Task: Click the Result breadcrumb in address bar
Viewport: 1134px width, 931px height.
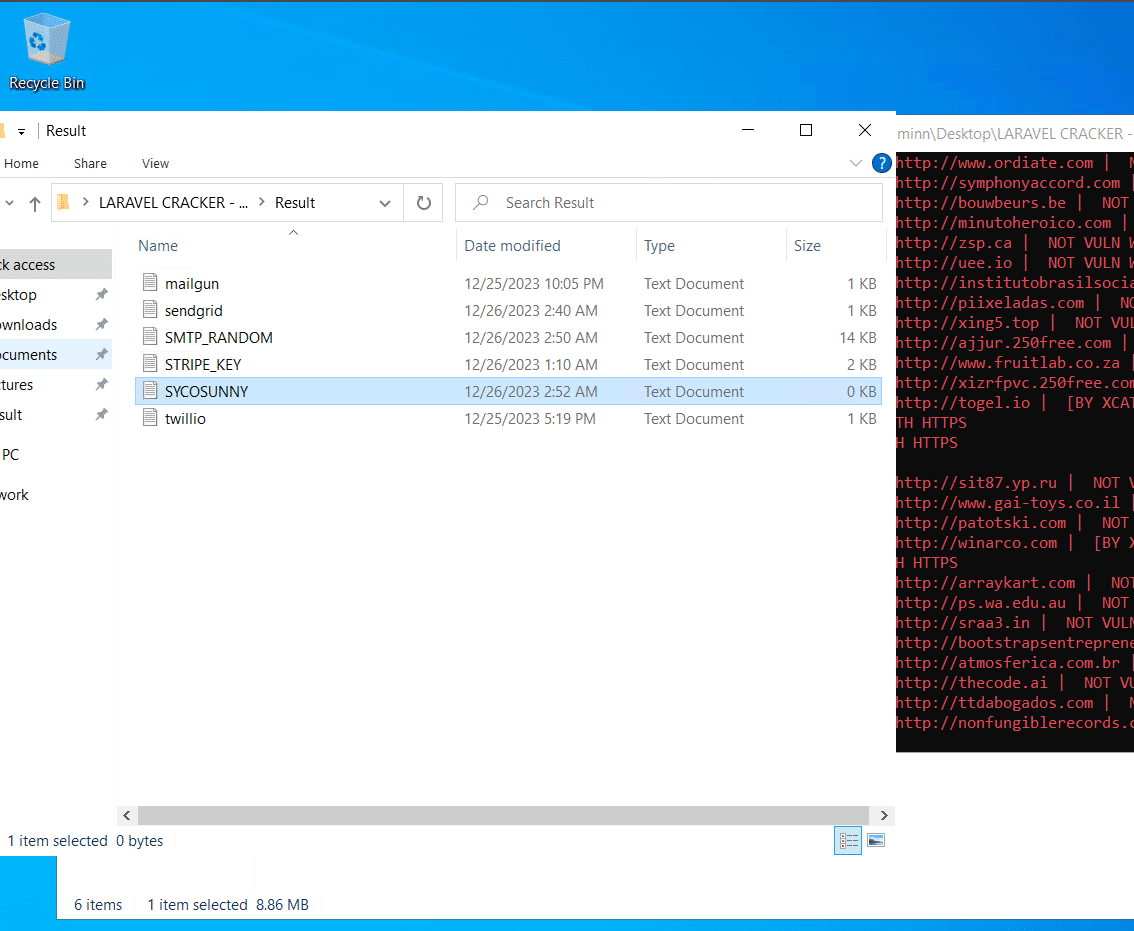Action: (295, 203)
